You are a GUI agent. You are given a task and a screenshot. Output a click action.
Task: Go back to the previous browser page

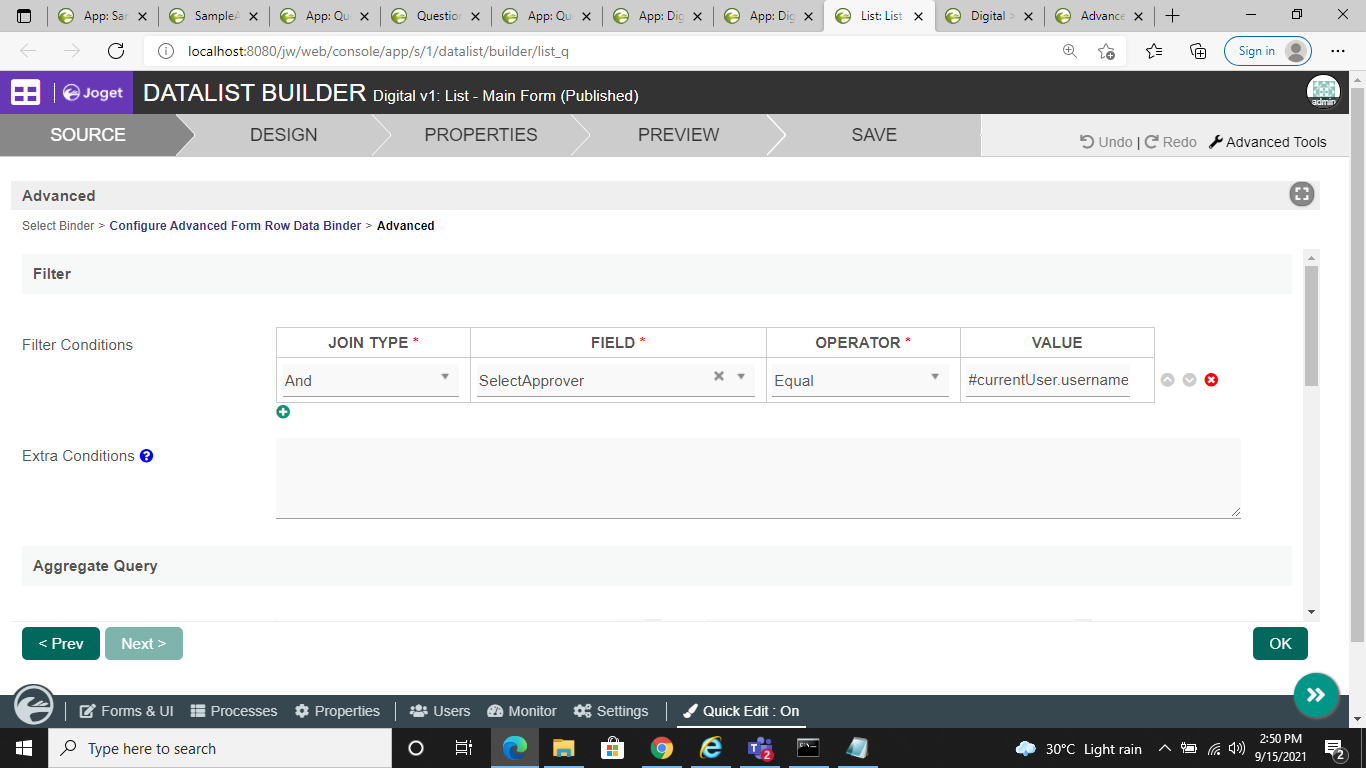point(28,51)
